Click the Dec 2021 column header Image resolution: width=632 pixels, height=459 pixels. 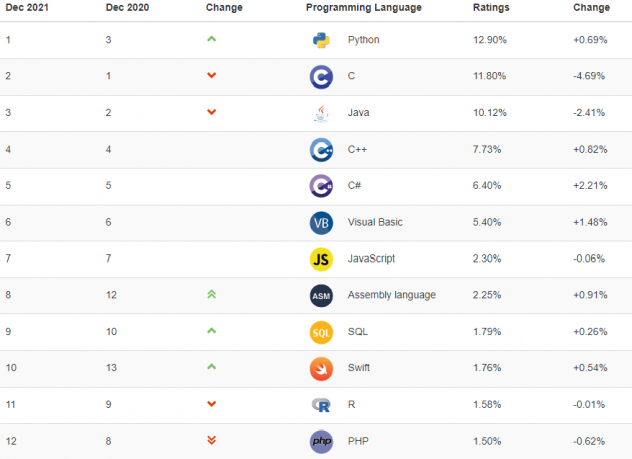[26, 8]
